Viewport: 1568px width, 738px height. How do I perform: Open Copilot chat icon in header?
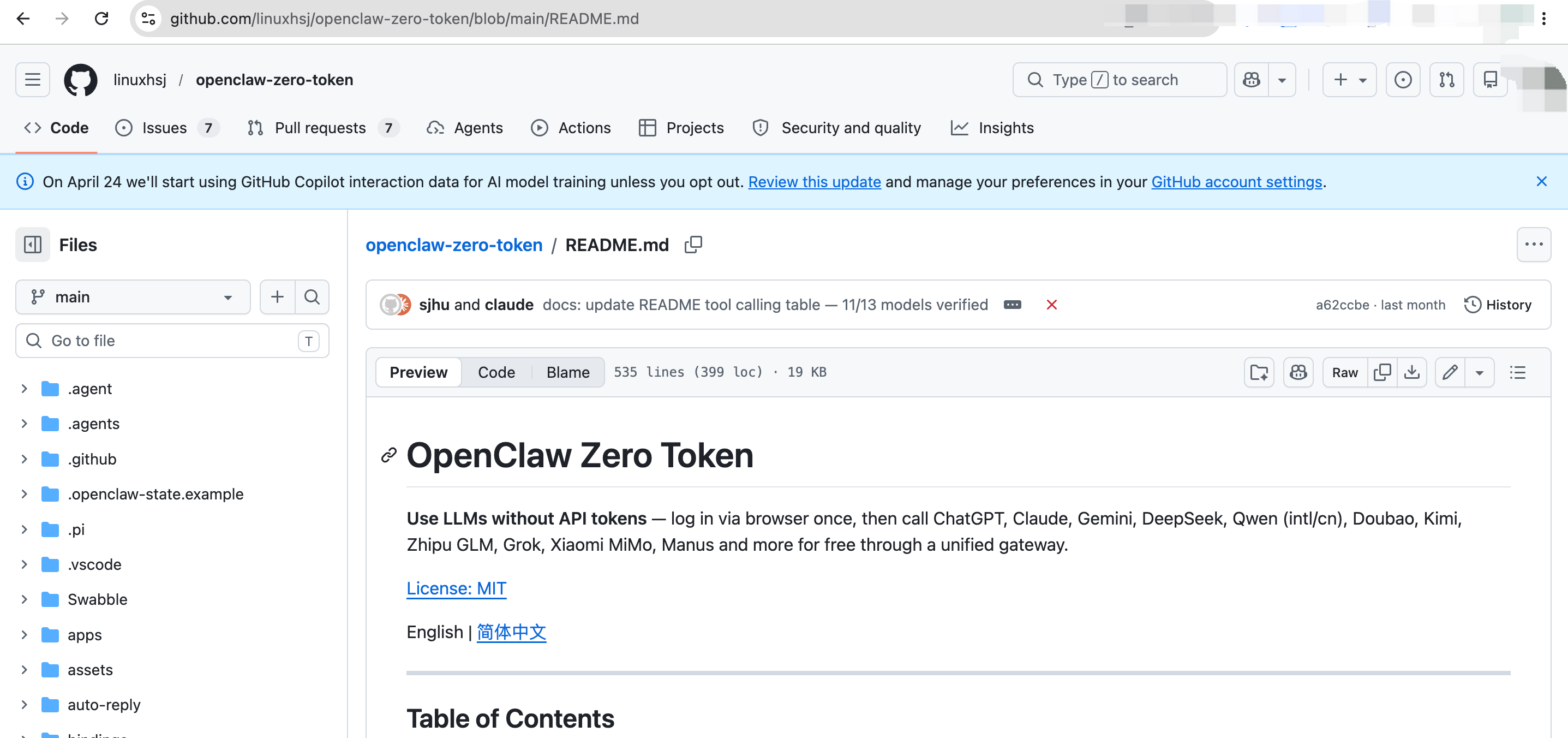tap(1251, 80)
